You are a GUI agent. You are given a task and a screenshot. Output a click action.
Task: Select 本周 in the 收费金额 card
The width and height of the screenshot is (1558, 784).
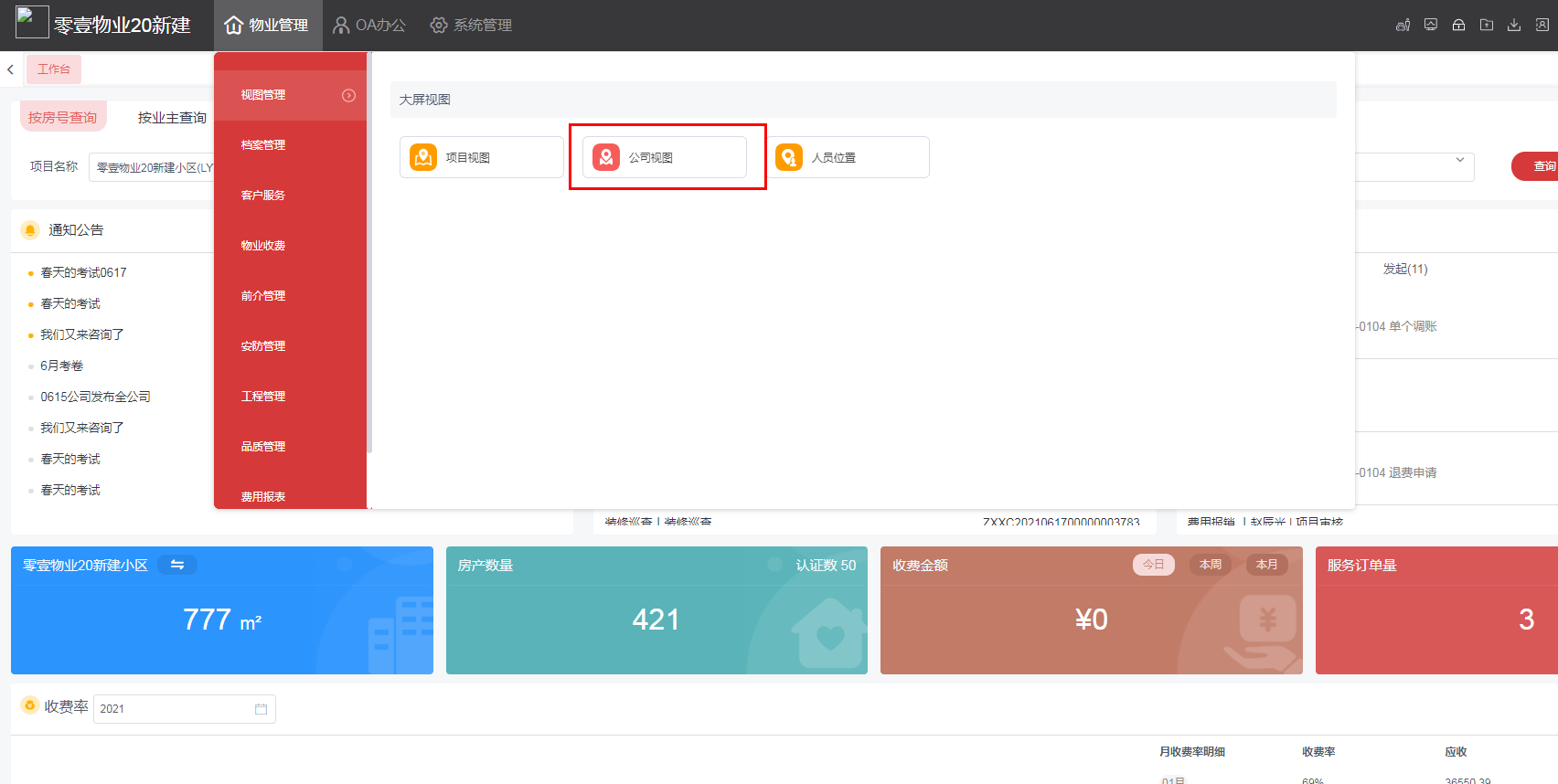click(1211, 565)
